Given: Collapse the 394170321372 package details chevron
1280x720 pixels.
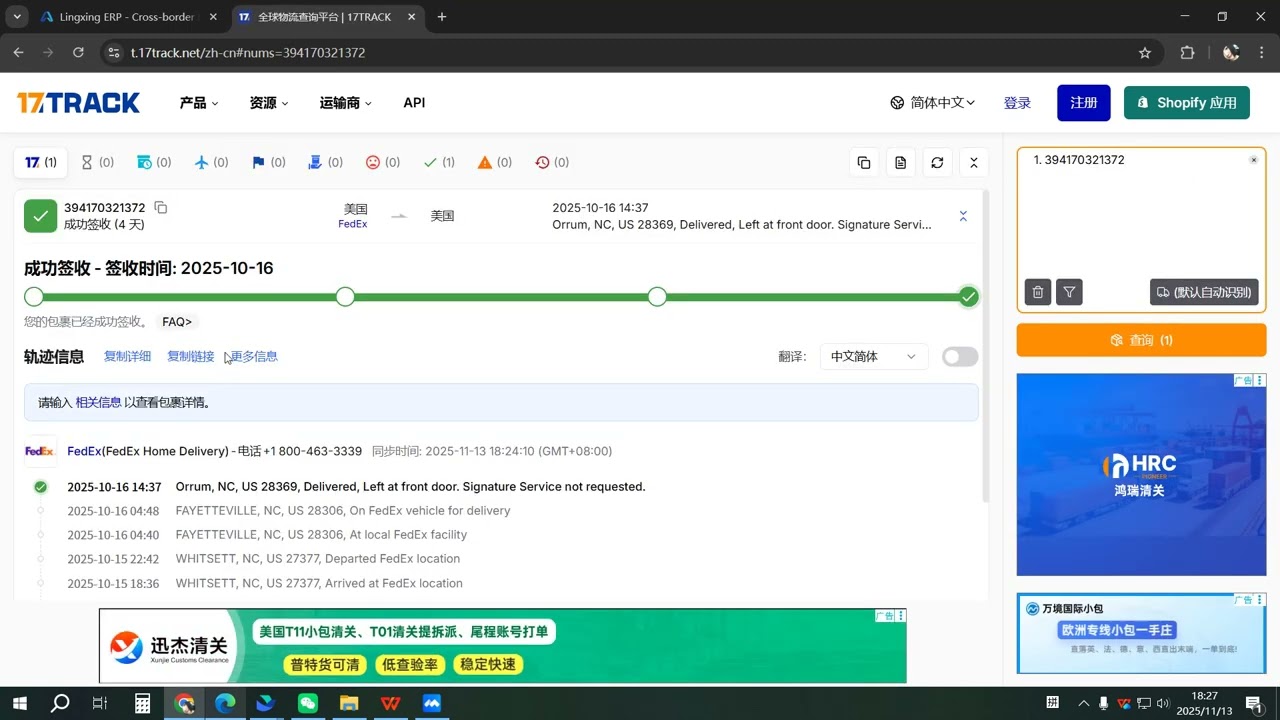Looking at the screenshot, I should tap(963, 216).
